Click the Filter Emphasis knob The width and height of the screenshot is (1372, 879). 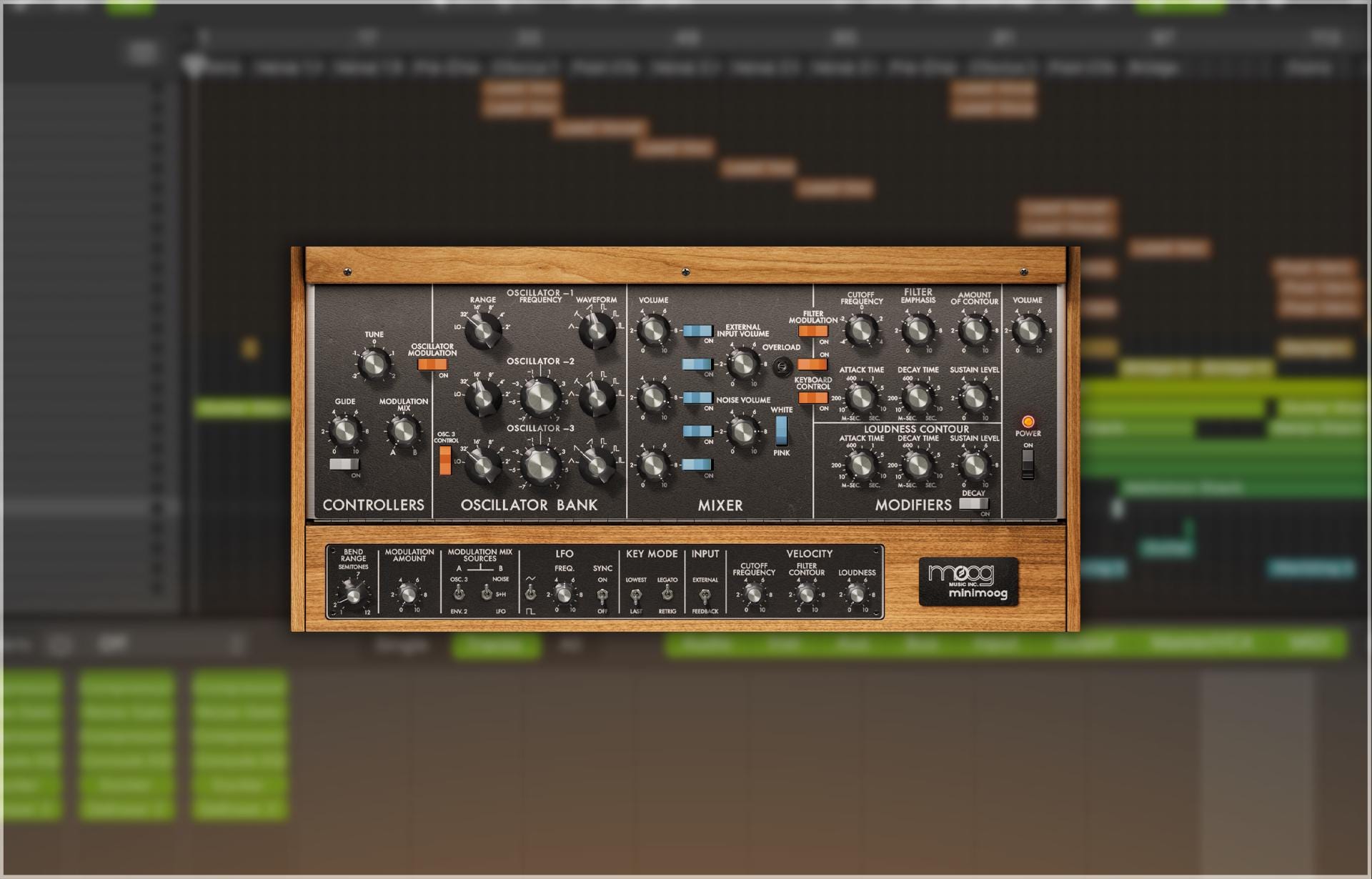click(918, 330)
